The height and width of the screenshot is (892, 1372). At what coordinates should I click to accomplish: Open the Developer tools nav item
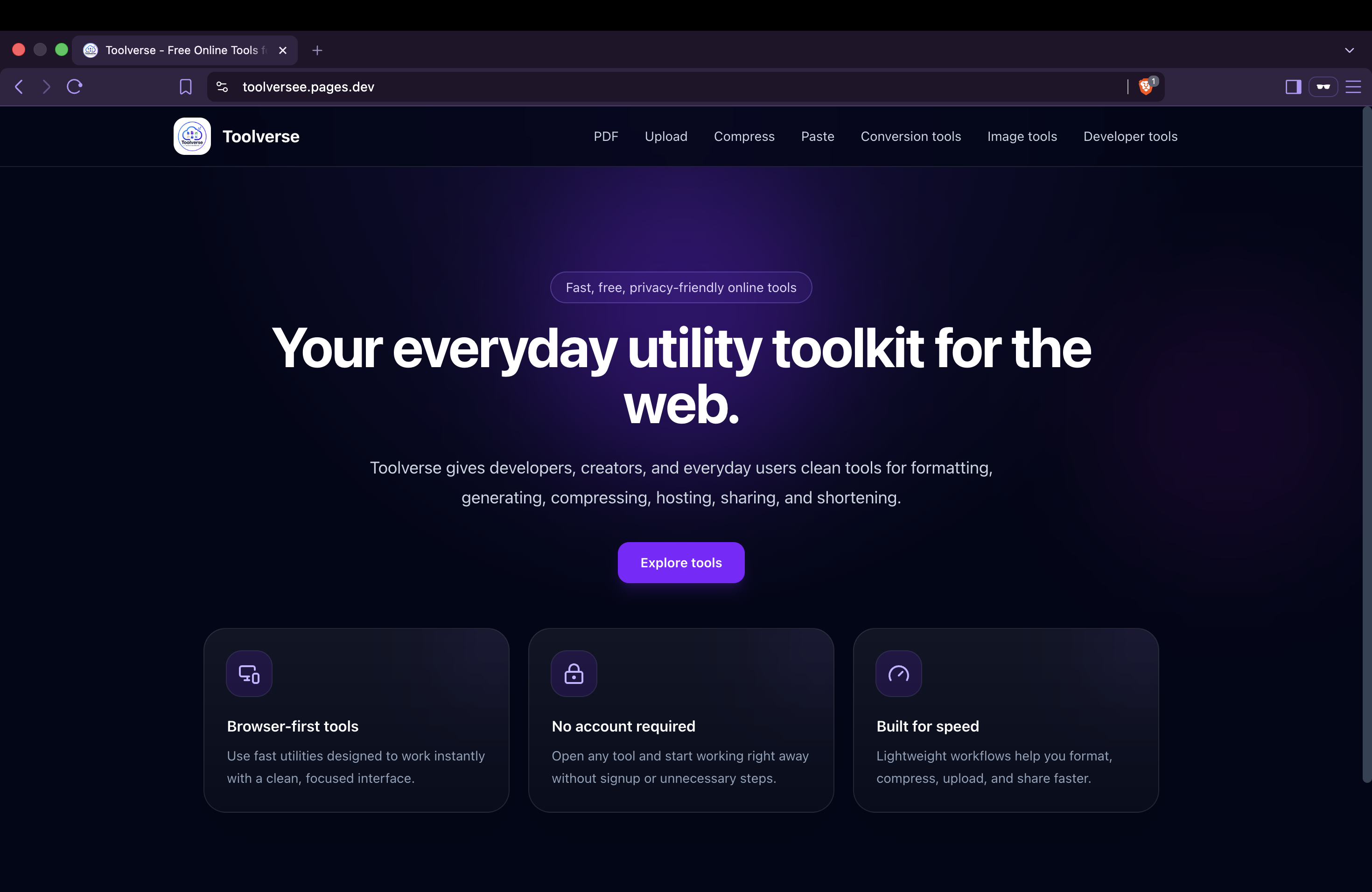coord(1130,137)
